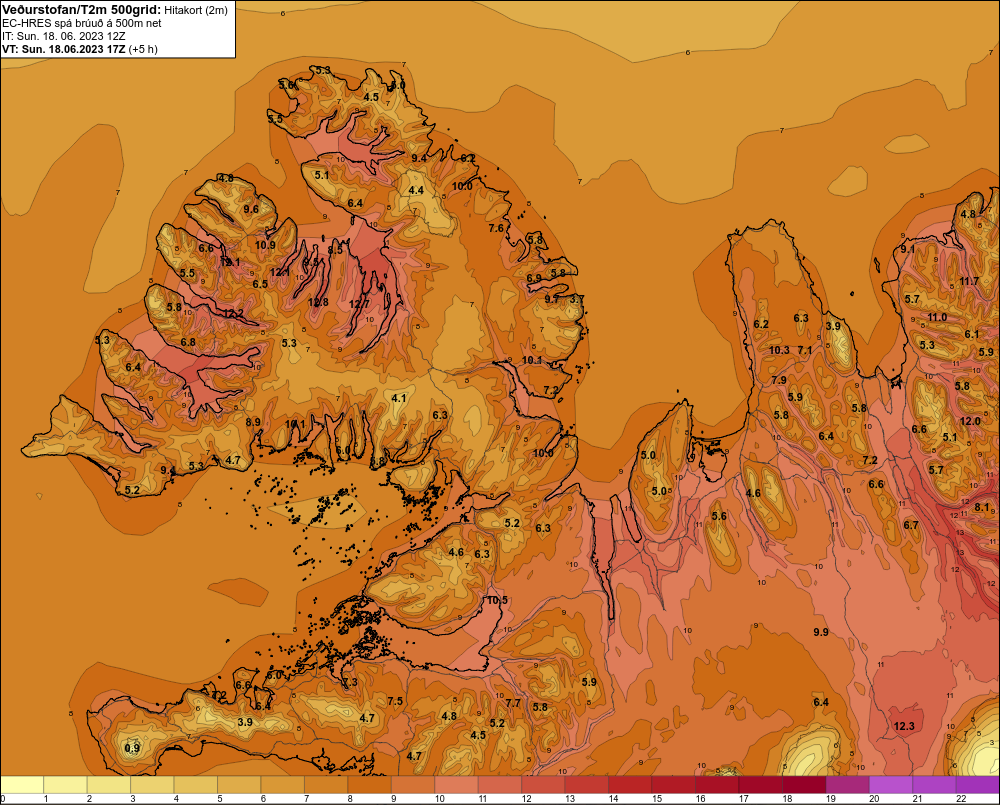Click the legend swatch between 8 and 9

click(370, 785)
